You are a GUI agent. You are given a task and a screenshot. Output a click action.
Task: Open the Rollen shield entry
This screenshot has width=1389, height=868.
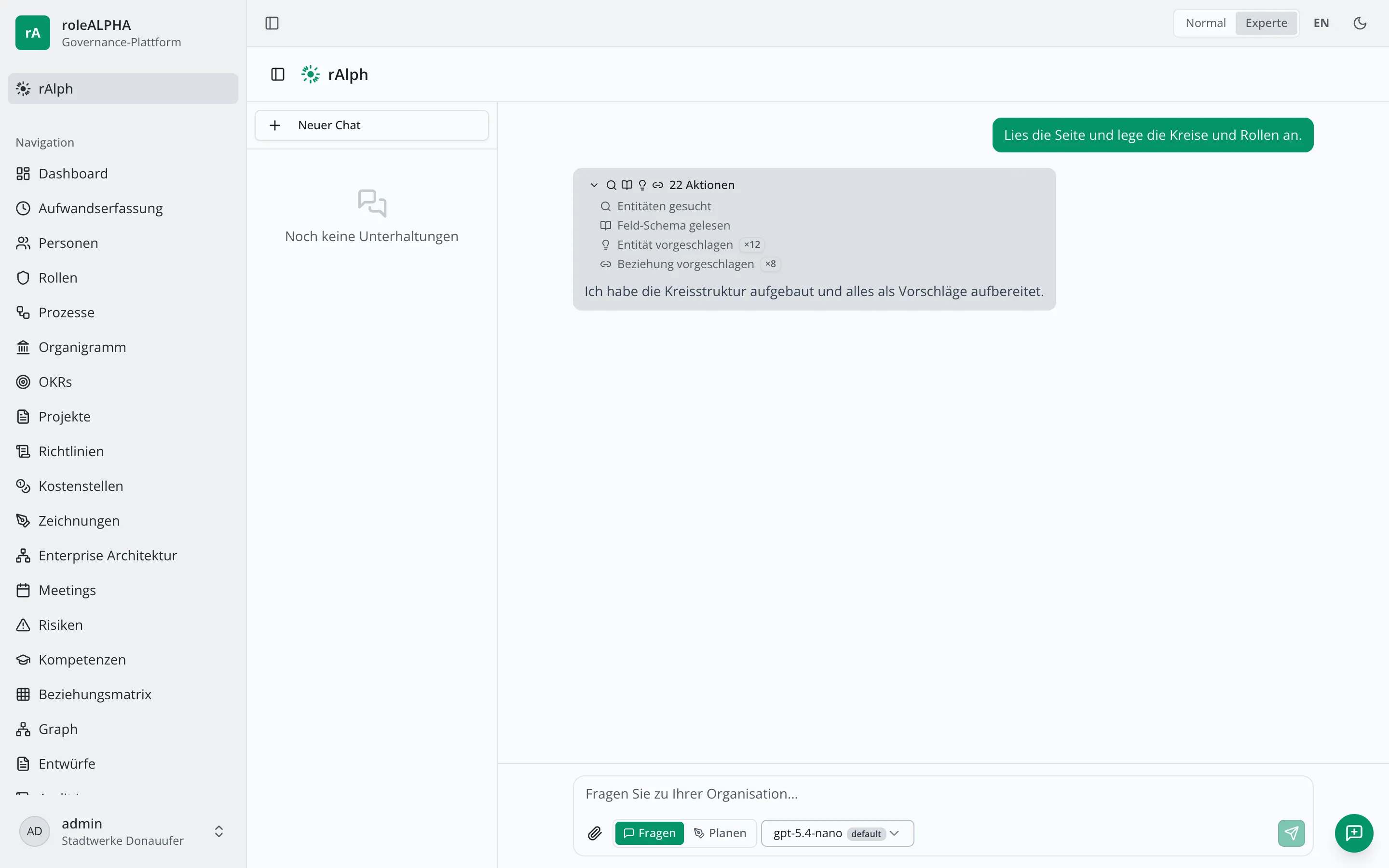click(123, 278)
